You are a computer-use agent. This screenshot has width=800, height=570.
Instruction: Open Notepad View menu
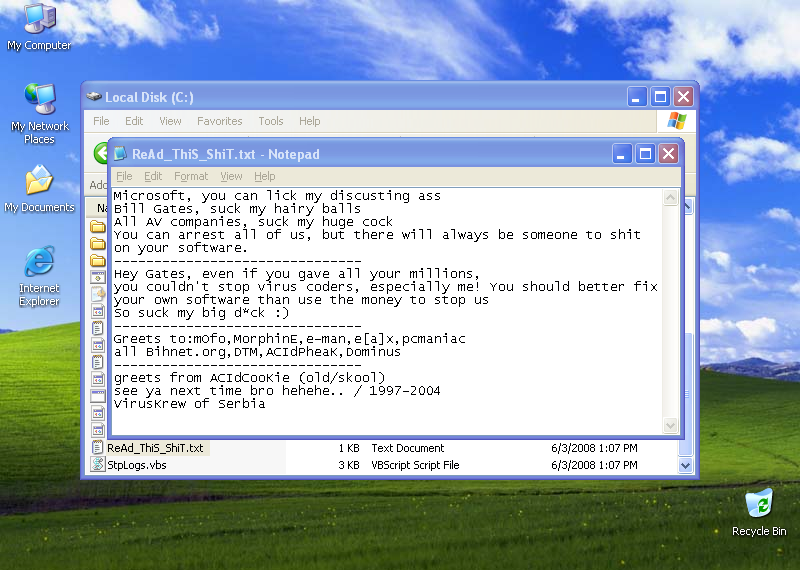[x=231, y=176]
